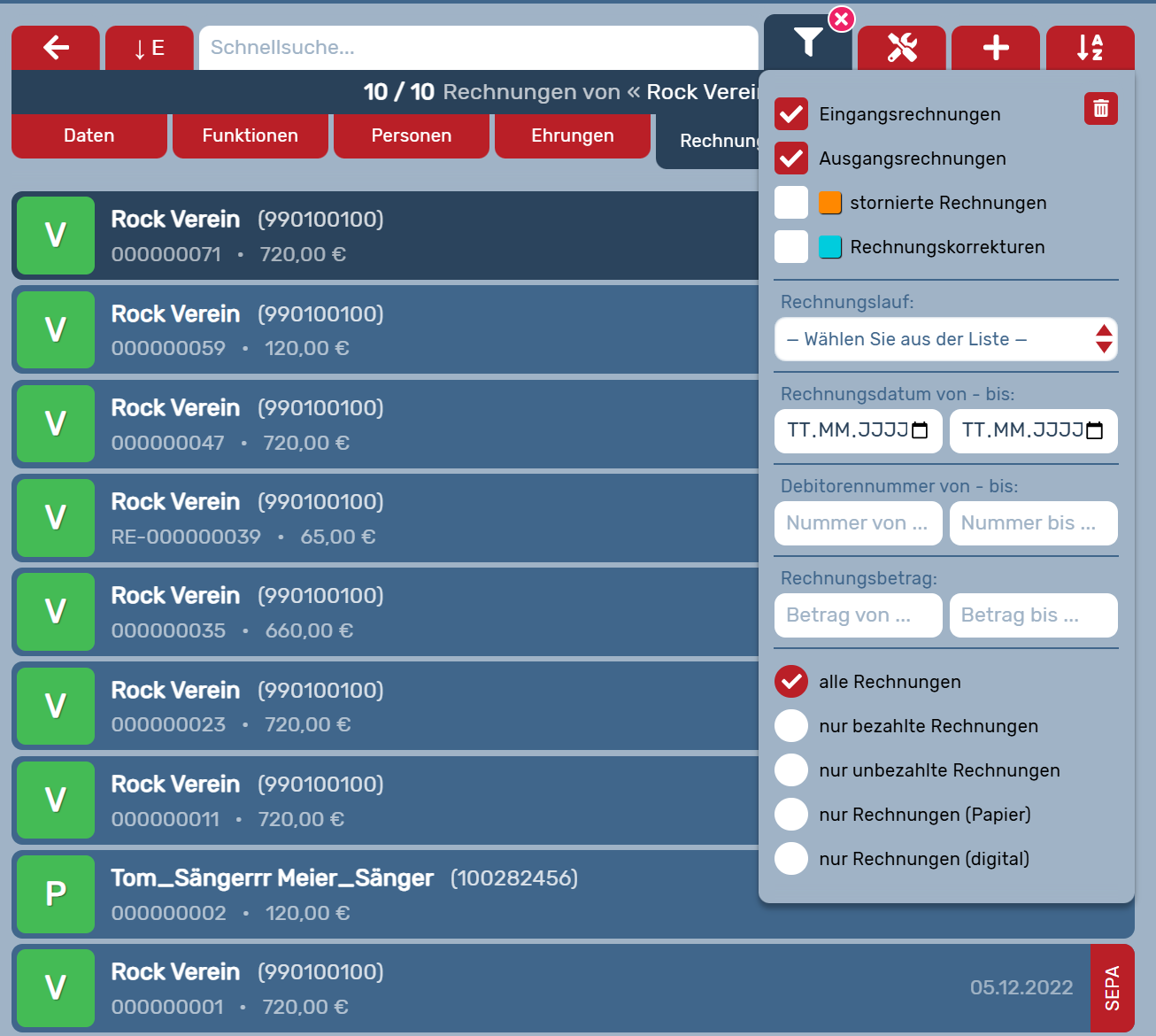
Task: Open the filter funnel icon
Action: click(x=807, y=43)
